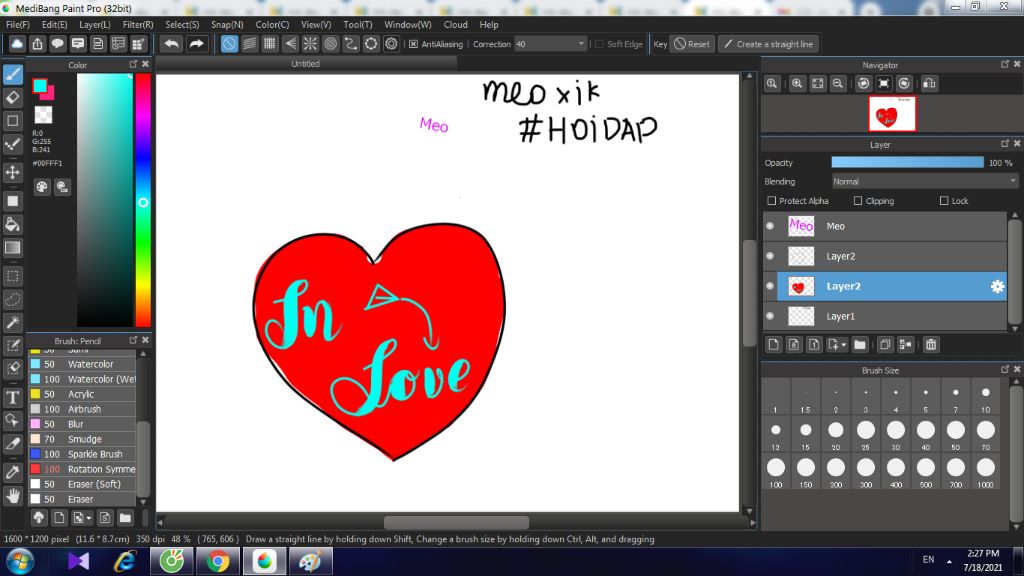Open Chrome from the taskbar

coord(218,561)
